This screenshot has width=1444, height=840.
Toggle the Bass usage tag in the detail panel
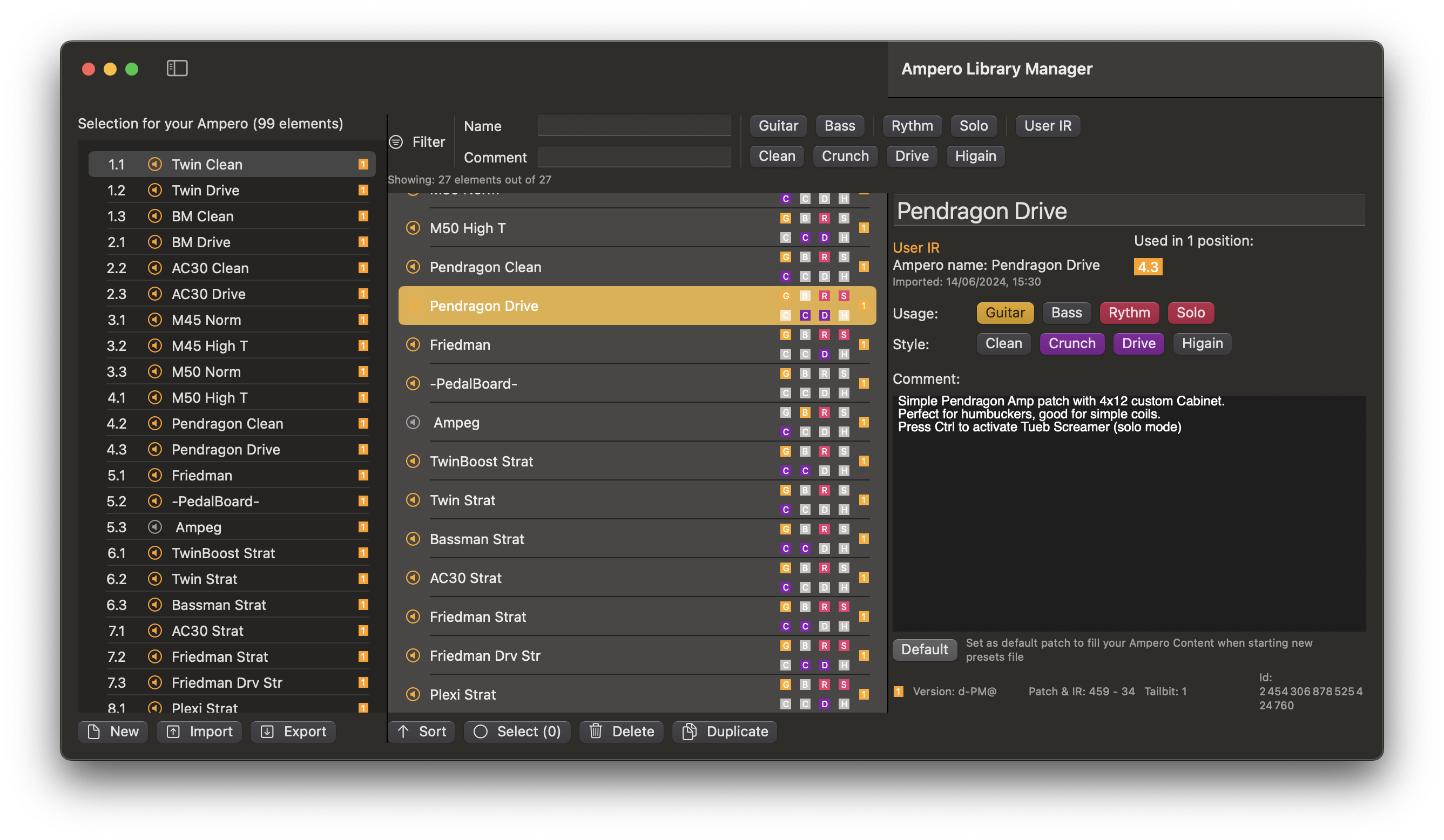[1066, 313]
